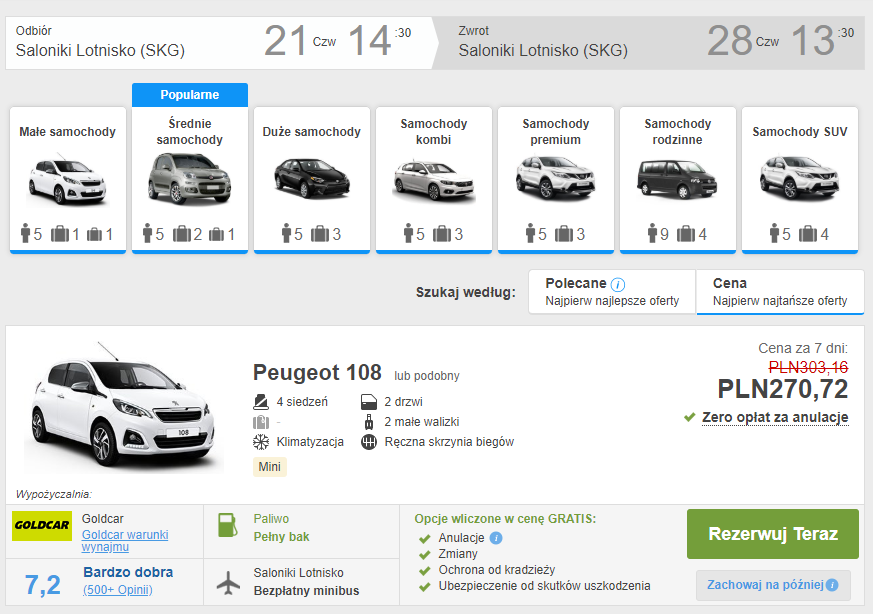The image size is (873, 614).
Task: Click the gearbox icon for Ręczna skrzynia biegów
Action: [x=369, y=442]
